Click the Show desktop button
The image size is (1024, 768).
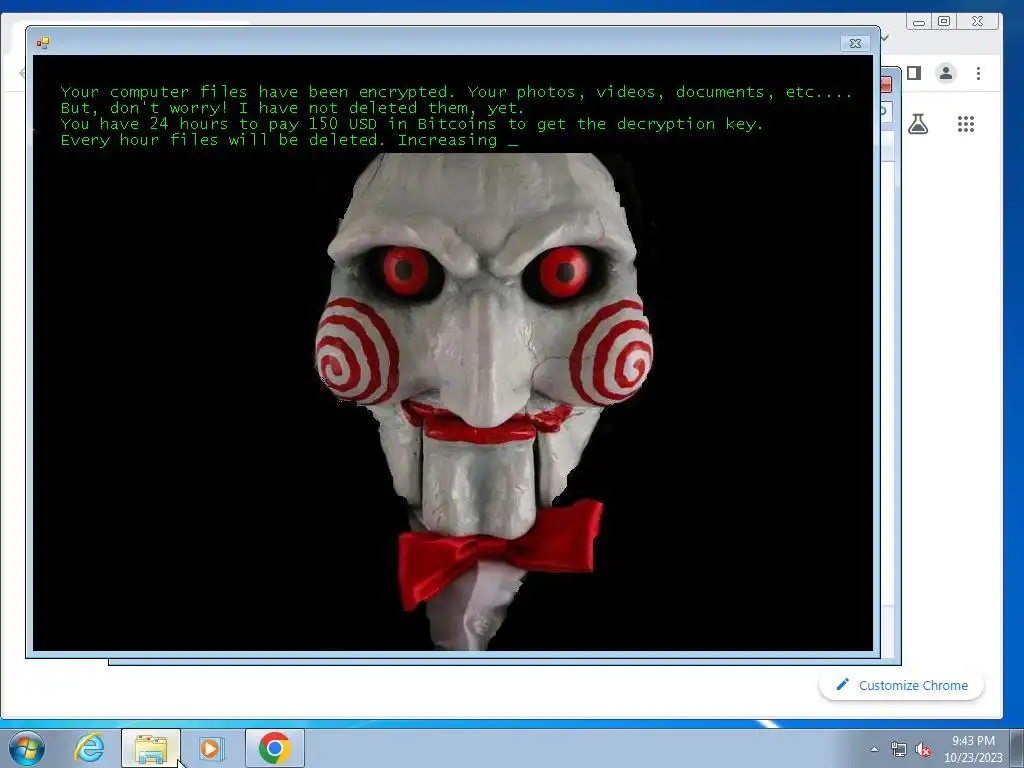point(1017,748)
